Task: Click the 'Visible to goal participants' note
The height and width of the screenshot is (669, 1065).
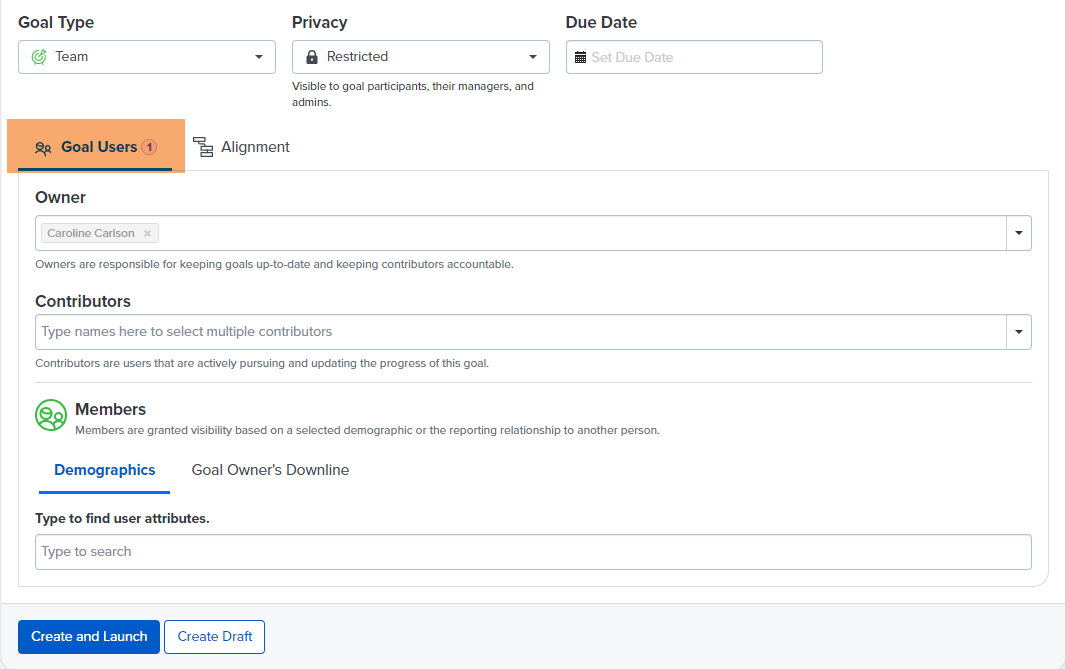Action: click(413, 94)
